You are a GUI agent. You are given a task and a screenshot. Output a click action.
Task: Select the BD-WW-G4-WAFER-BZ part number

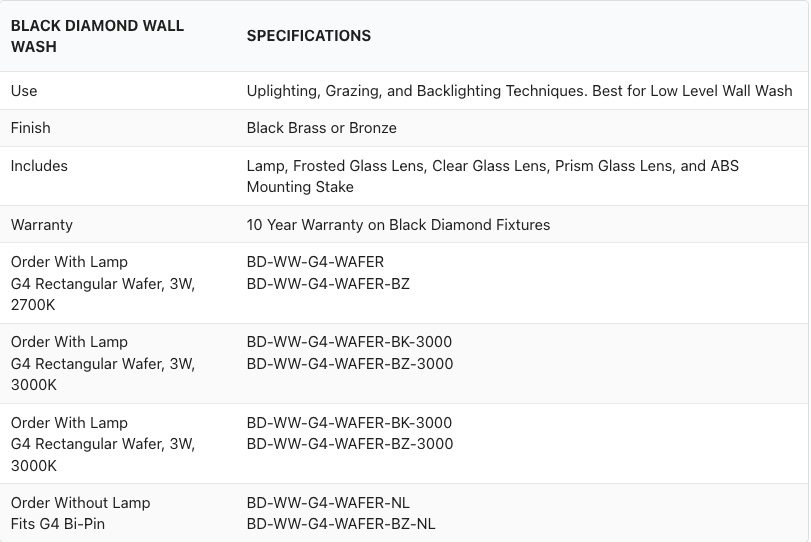click(328, 284)
